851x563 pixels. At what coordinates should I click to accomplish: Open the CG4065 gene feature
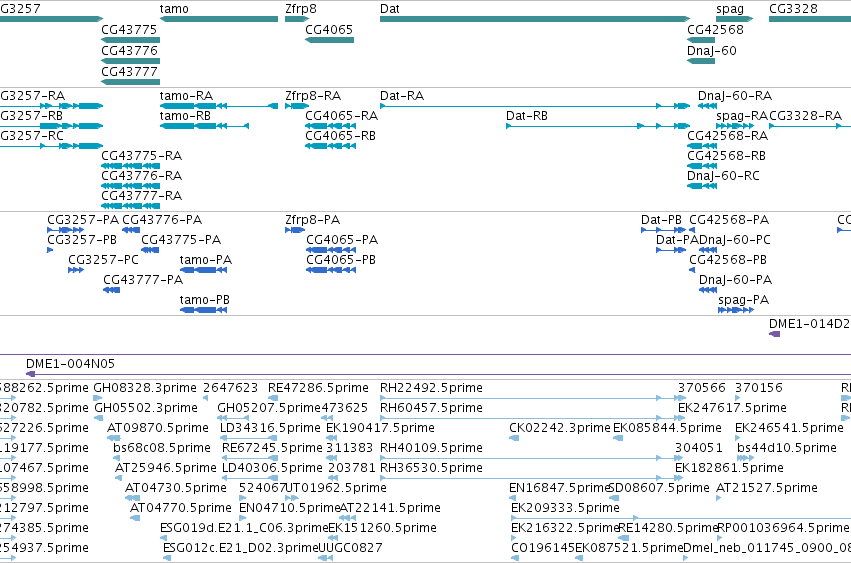[x=329, y=40]
